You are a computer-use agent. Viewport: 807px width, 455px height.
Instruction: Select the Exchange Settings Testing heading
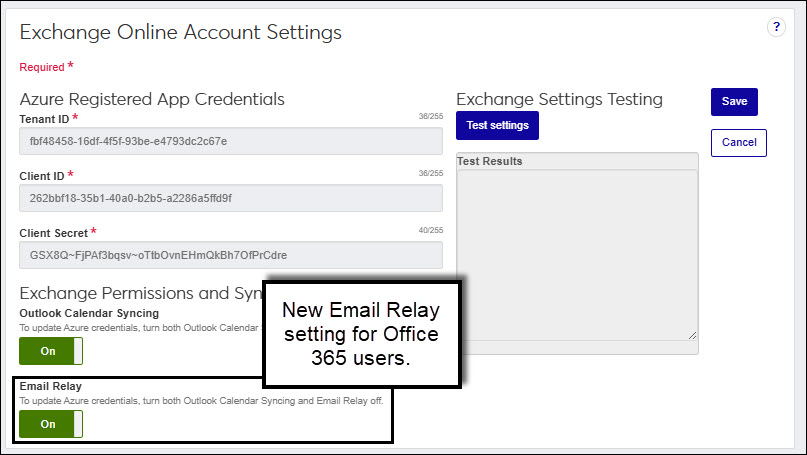click(559, 99)
